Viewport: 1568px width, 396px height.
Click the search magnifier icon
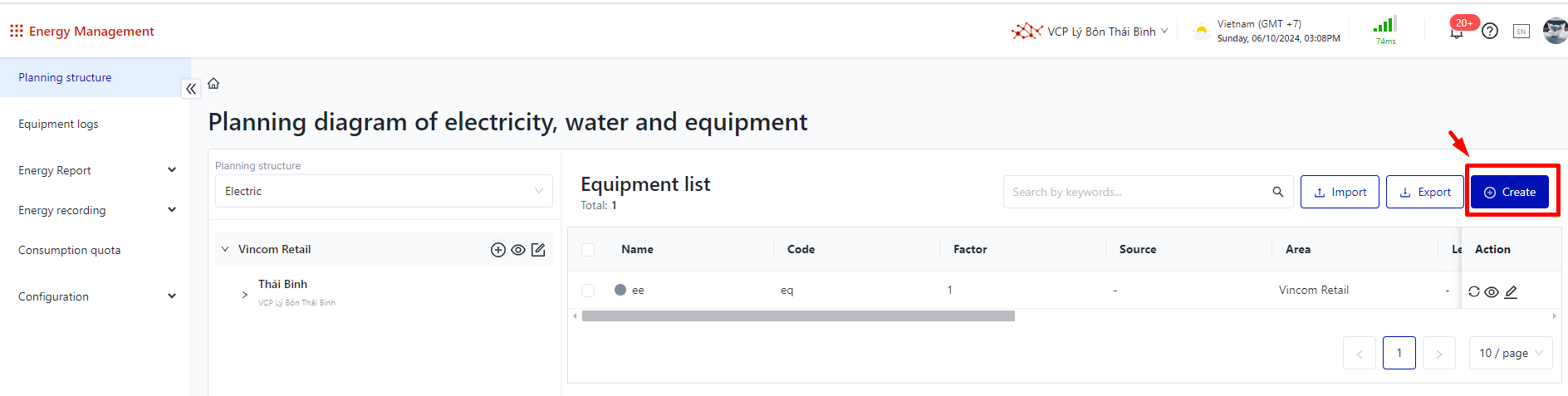coord(1278,192)
